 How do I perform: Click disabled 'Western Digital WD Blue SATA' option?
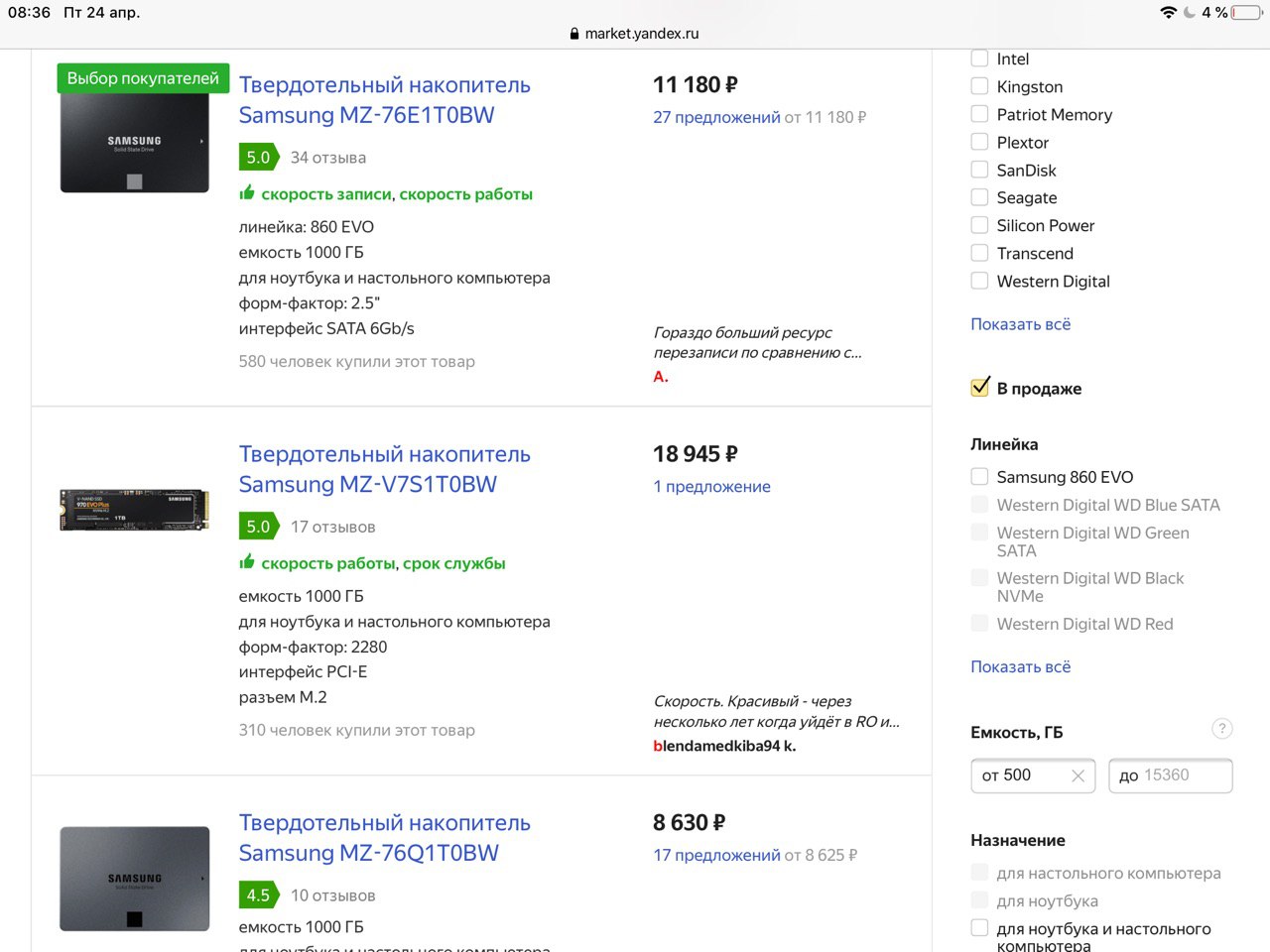tap(1108, 505)
